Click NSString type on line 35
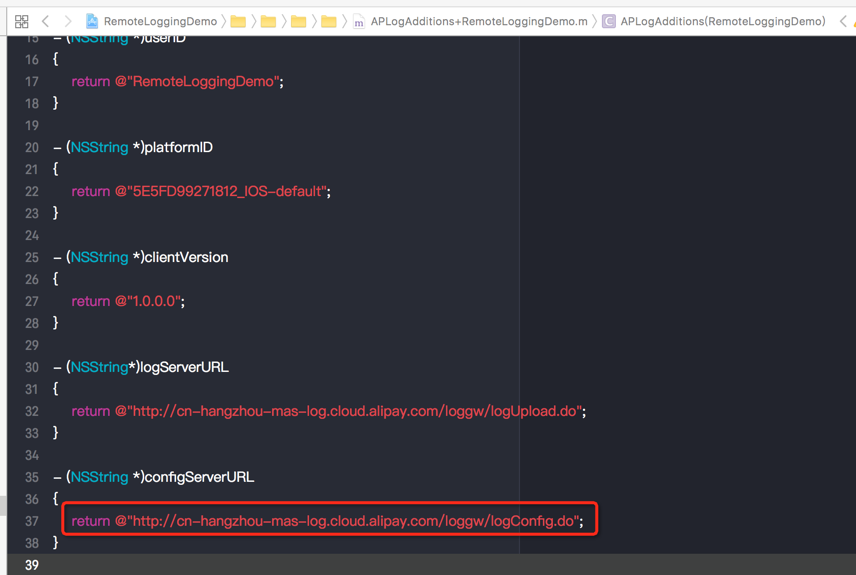Image resolution: width=856 pixels, height=575 pixels. coord(99,477)
